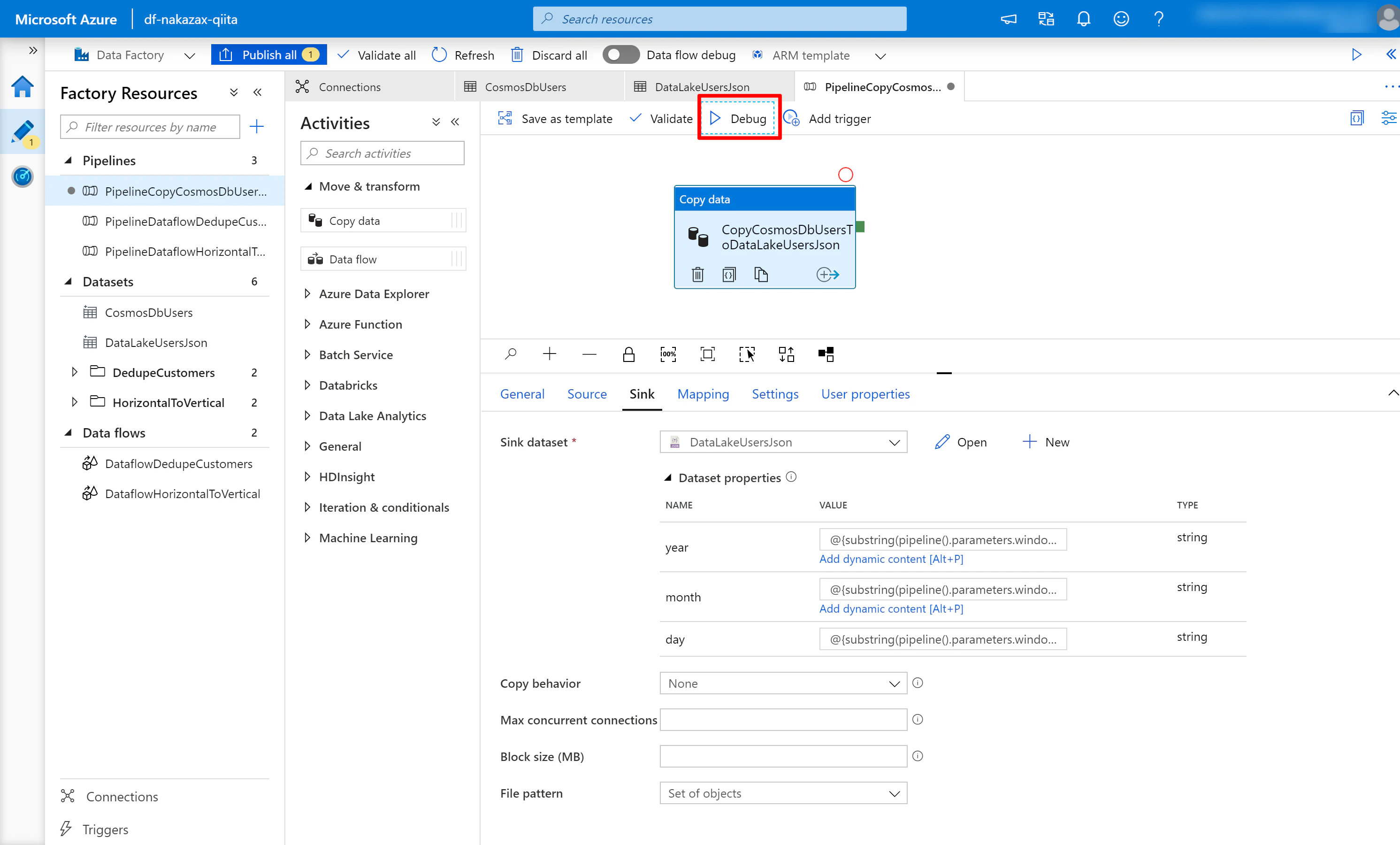Auto align canvas activities
The image size is (1400, 845).
[x=787, y=354]
